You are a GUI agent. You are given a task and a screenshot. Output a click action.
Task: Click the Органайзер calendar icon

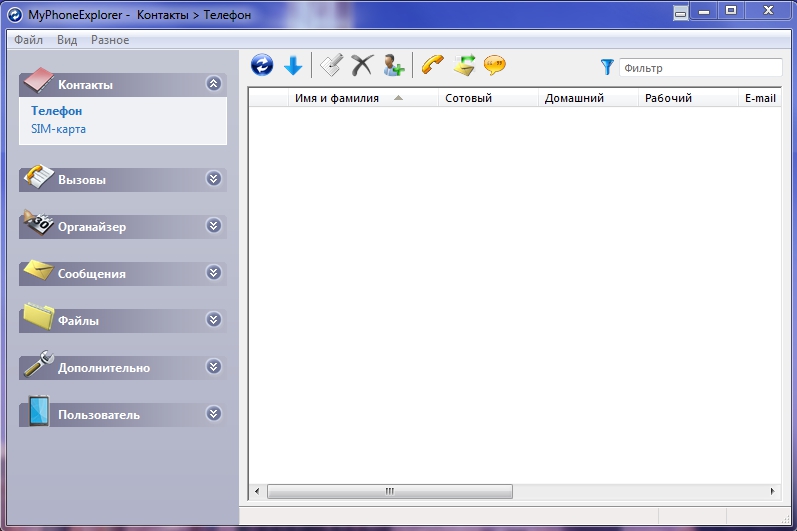(x=38, y=223)
